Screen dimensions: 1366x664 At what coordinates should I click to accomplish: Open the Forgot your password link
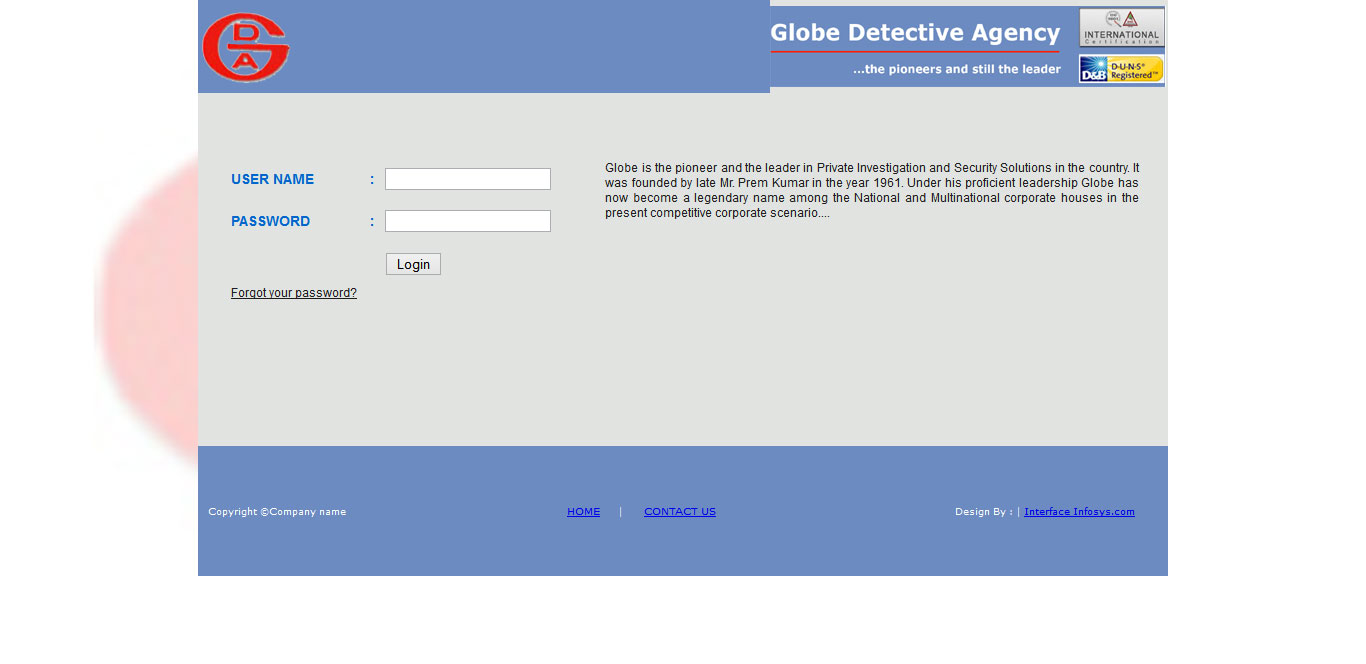click(x=293, y=293)
